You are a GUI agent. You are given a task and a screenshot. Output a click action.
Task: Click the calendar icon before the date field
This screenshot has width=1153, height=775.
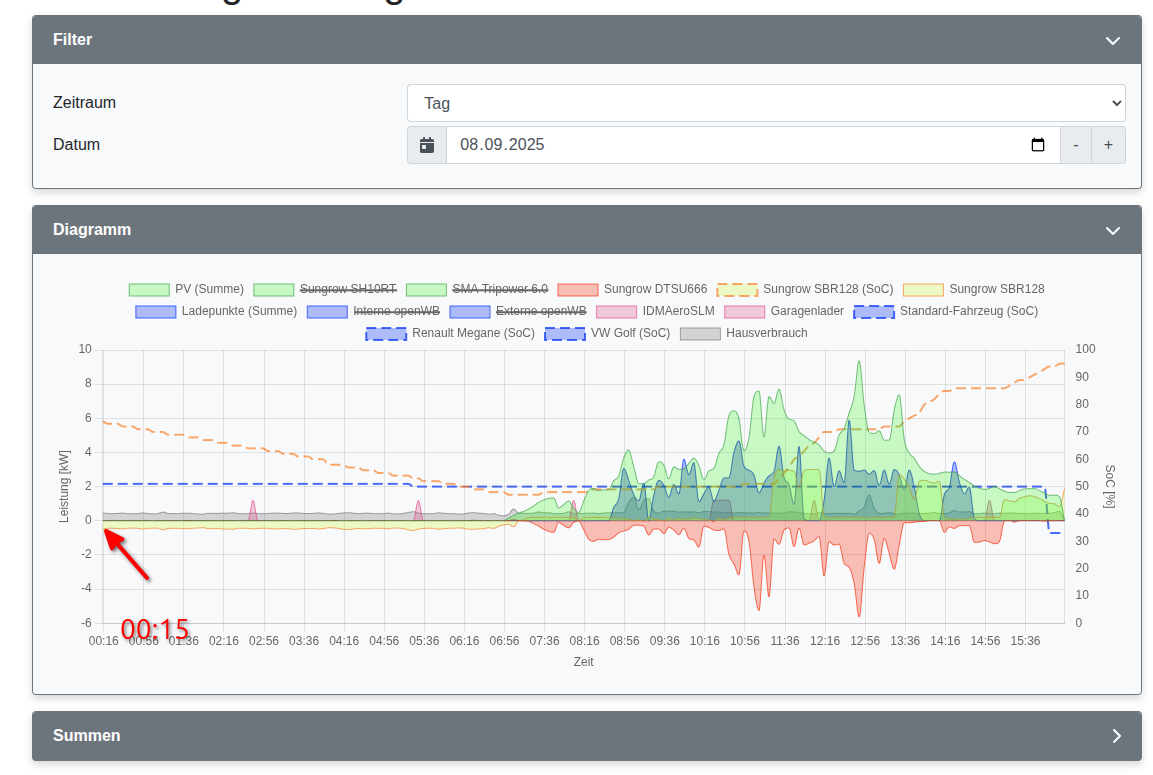pyautogui.click(x=427, y=145)
